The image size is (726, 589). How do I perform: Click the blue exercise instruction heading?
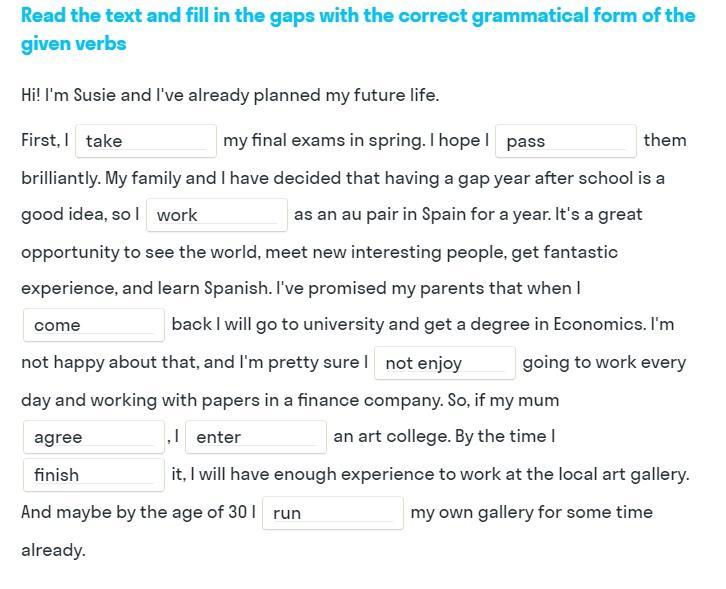pos(358,29)
